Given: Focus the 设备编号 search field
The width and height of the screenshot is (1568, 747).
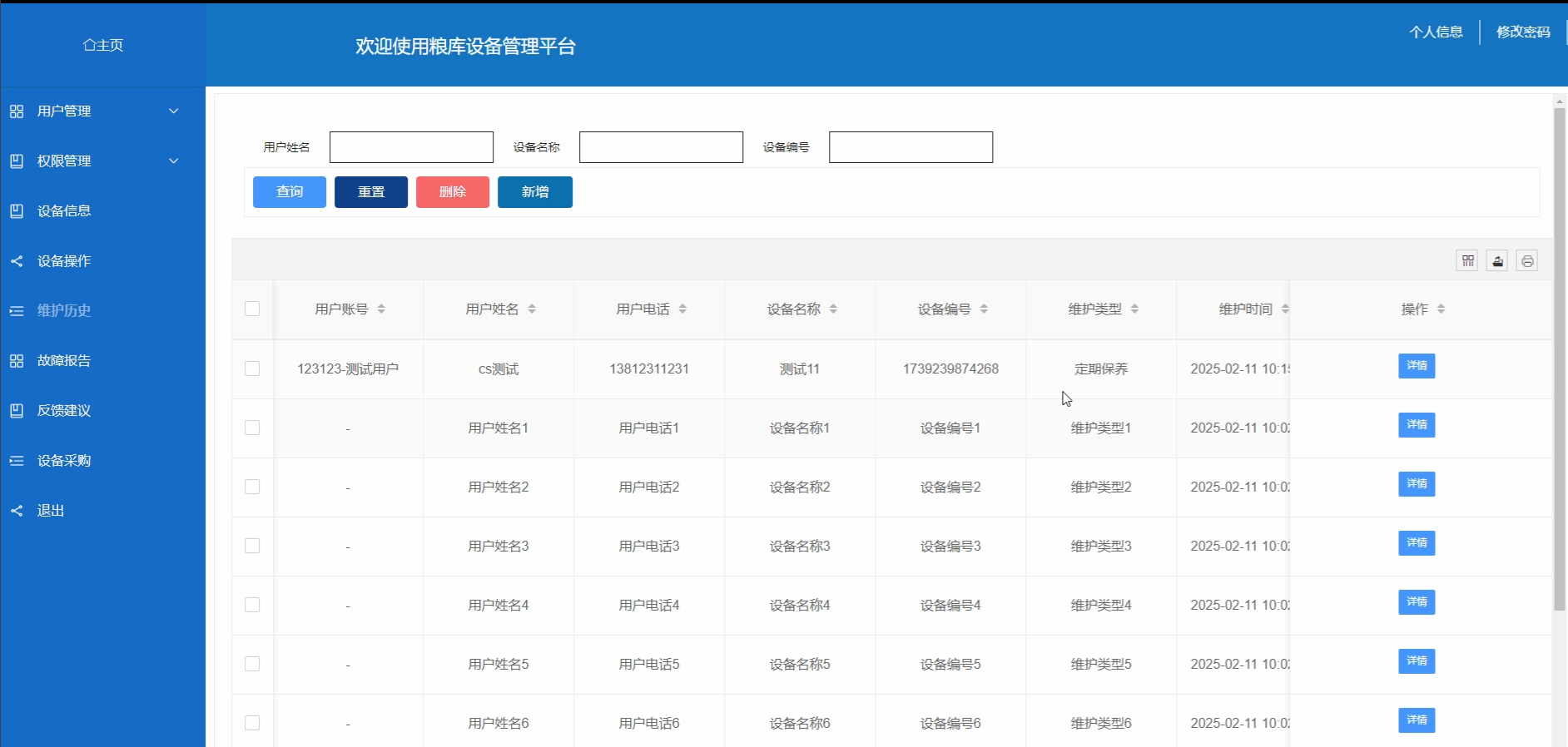Looking at the screenshot, I should pos(911,147).
